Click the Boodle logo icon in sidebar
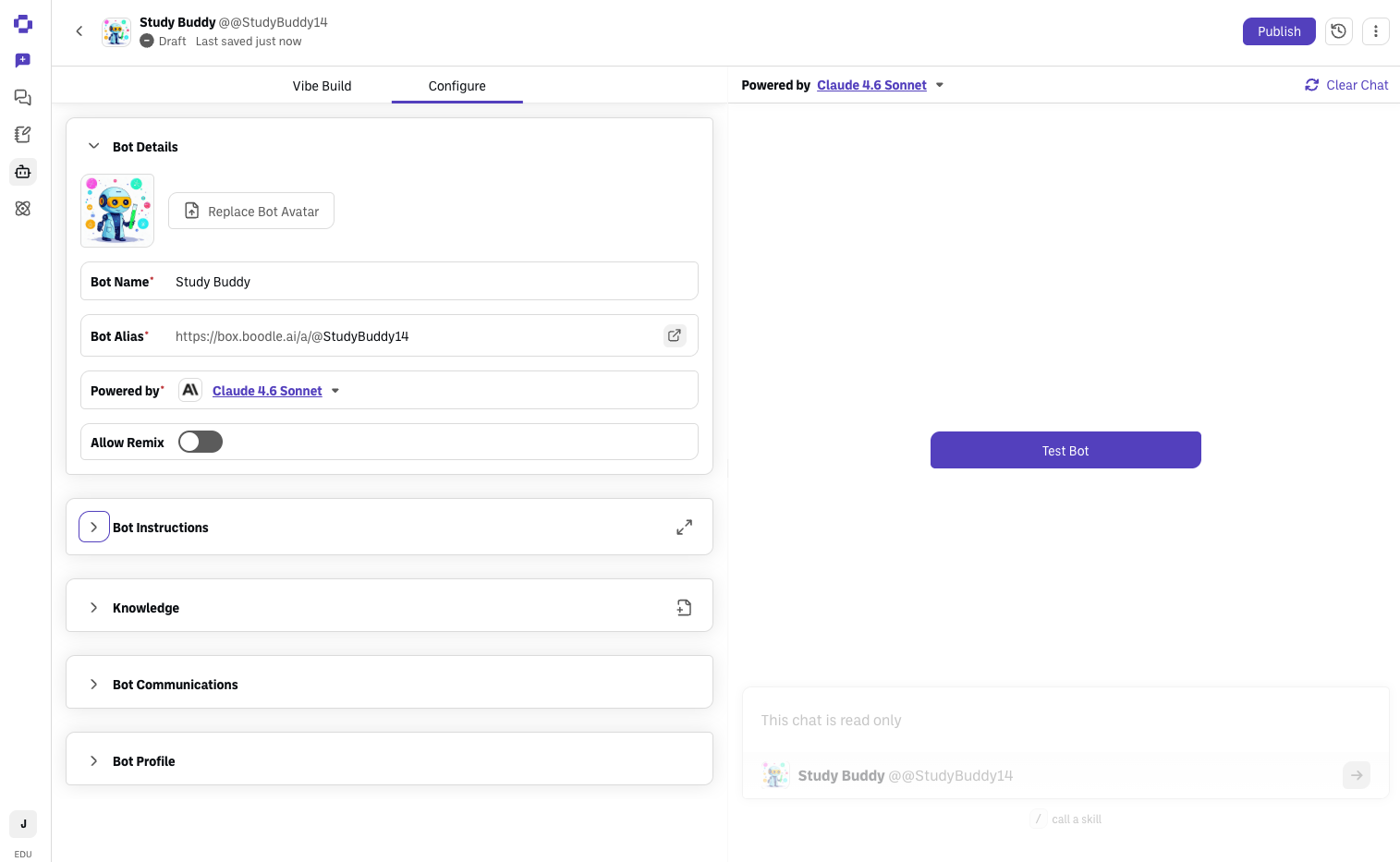This screenshot has width=1400, height=862. [23, 24]
